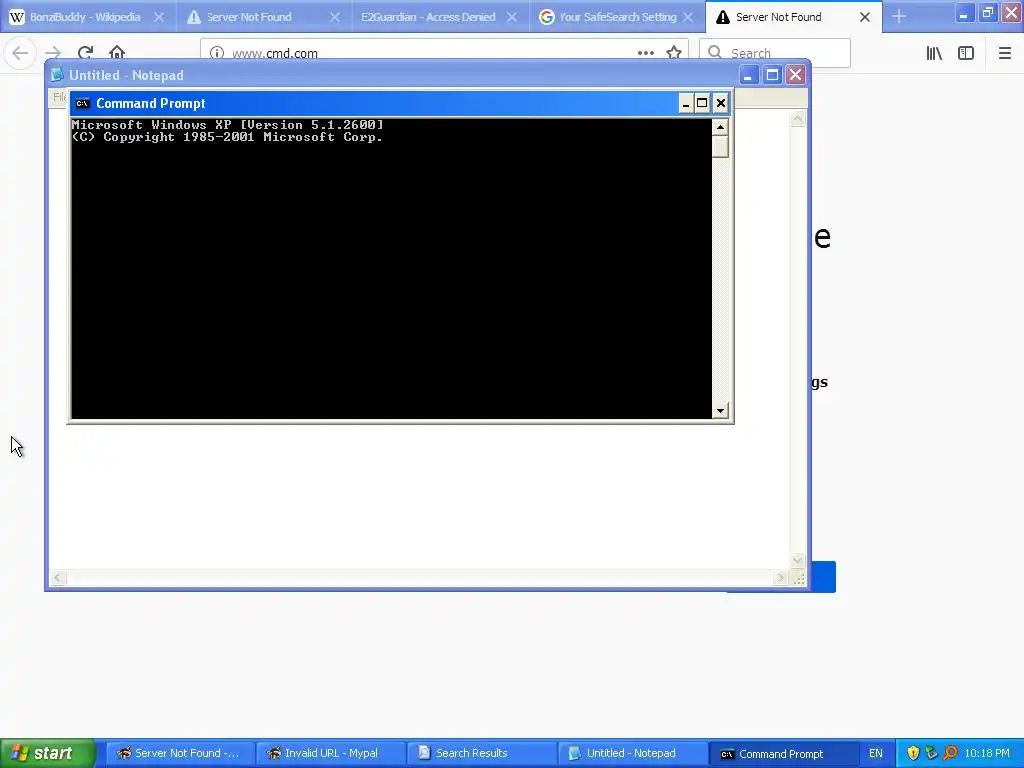Close the active Server Not Found tab
Screen dimensions: 1024x768
(x=865, y=17)
